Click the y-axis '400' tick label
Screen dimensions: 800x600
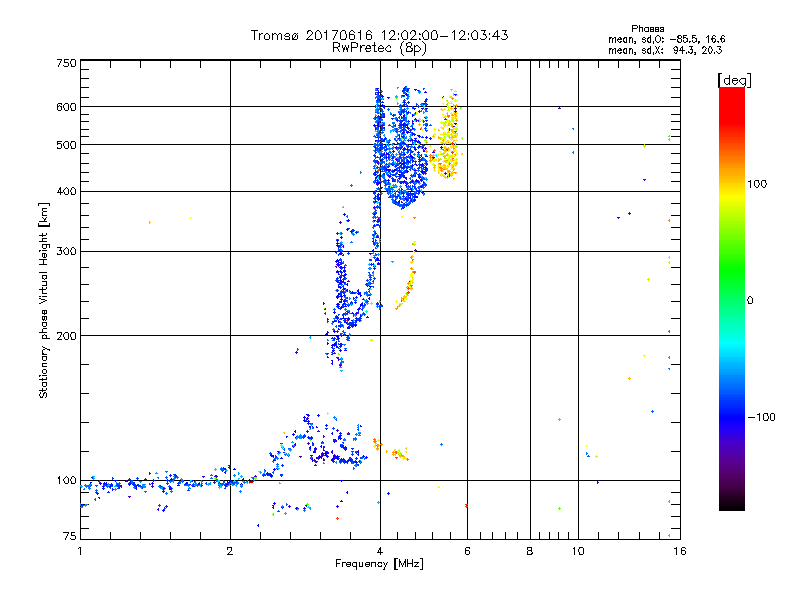[66, 191]
